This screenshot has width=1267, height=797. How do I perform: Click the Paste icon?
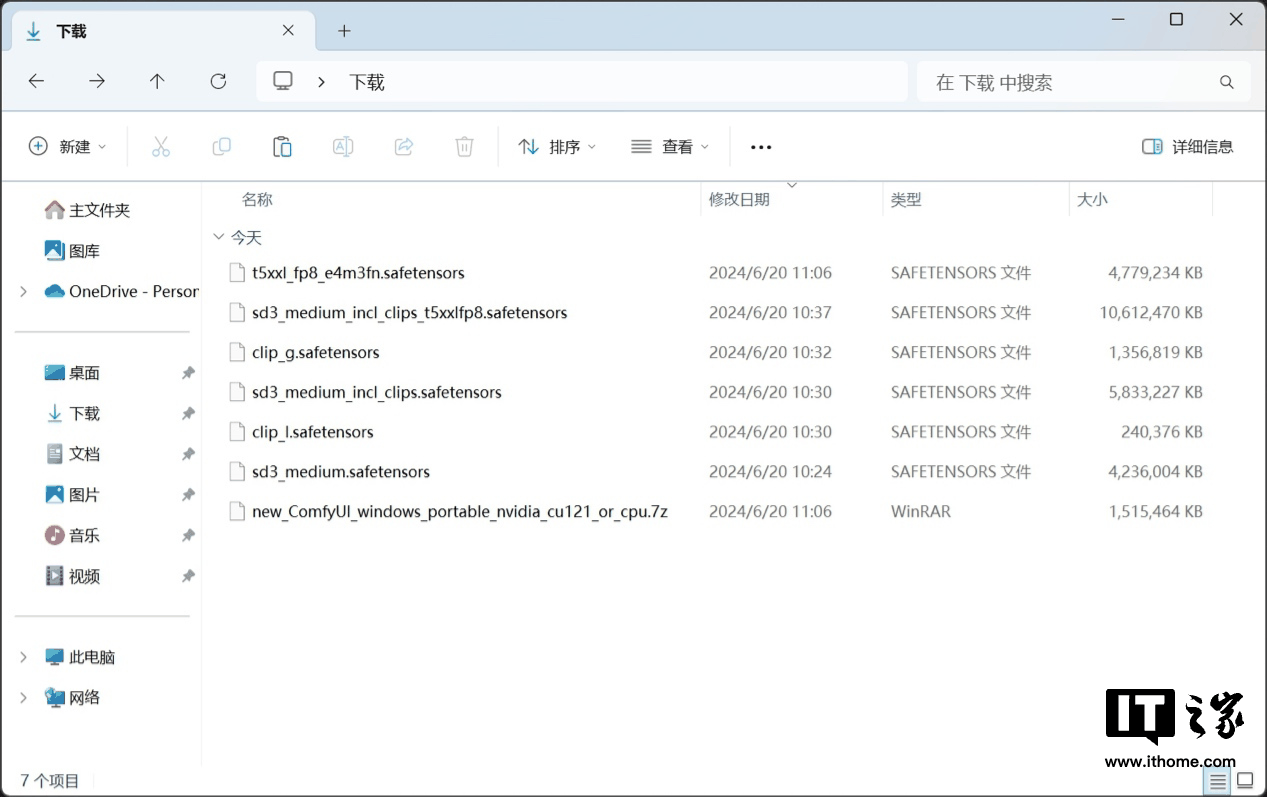coord(282,146)
